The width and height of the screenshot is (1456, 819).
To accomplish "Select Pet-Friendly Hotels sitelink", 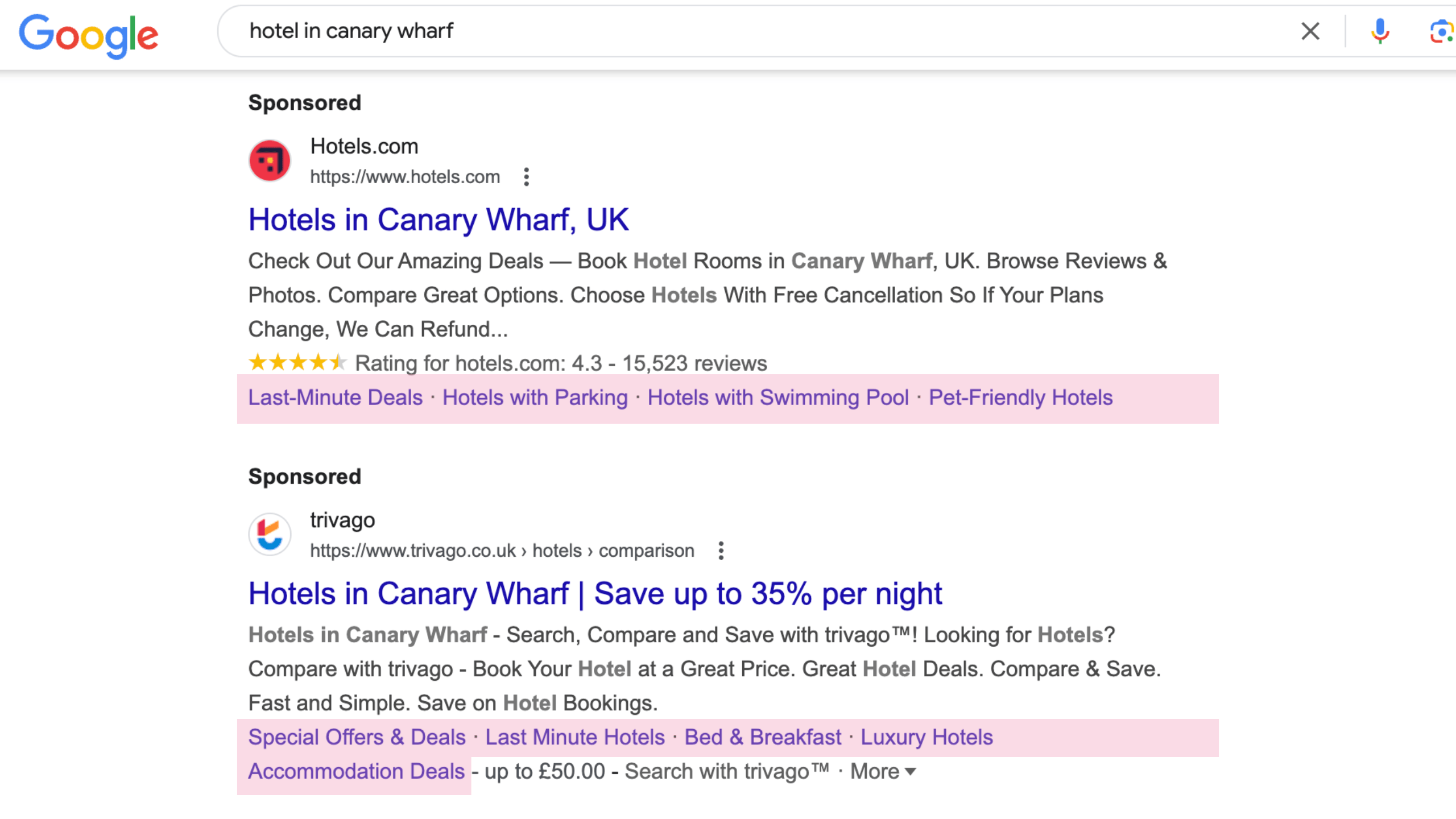I will tap(1020, 398).
